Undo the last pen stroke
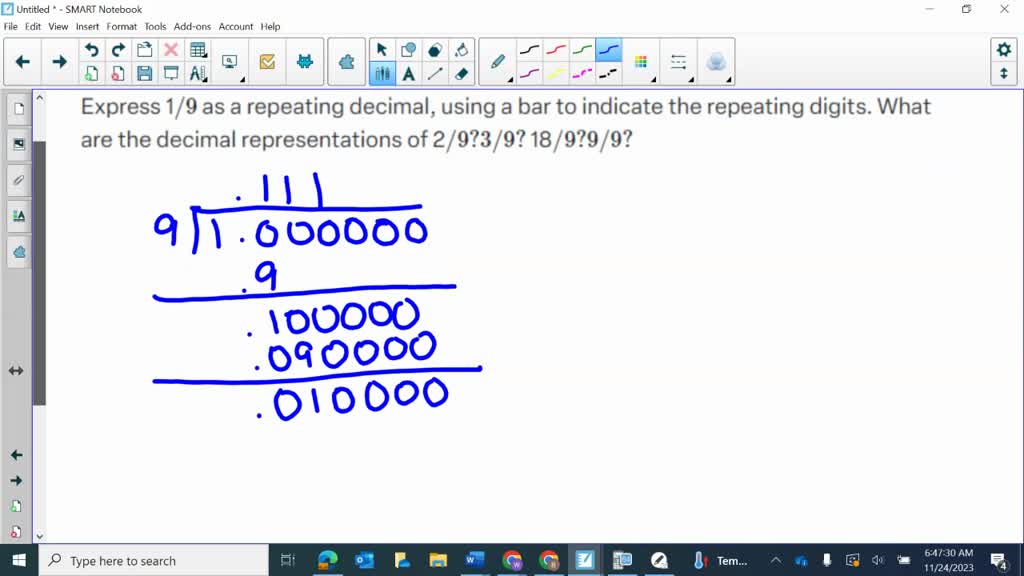This screenshot has height=576, width=1024. point(92,48)
